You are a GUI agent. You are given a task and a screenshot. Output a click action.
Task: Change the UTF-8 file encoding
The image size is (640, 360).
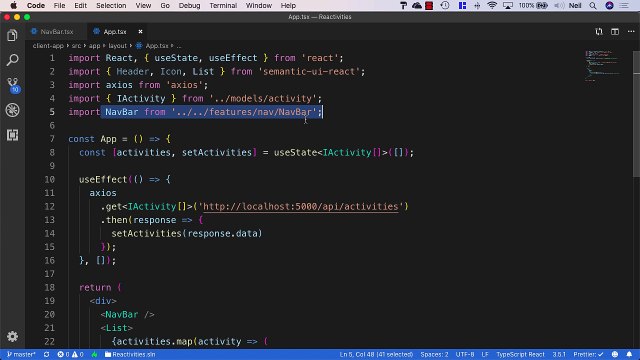point(465,354)
